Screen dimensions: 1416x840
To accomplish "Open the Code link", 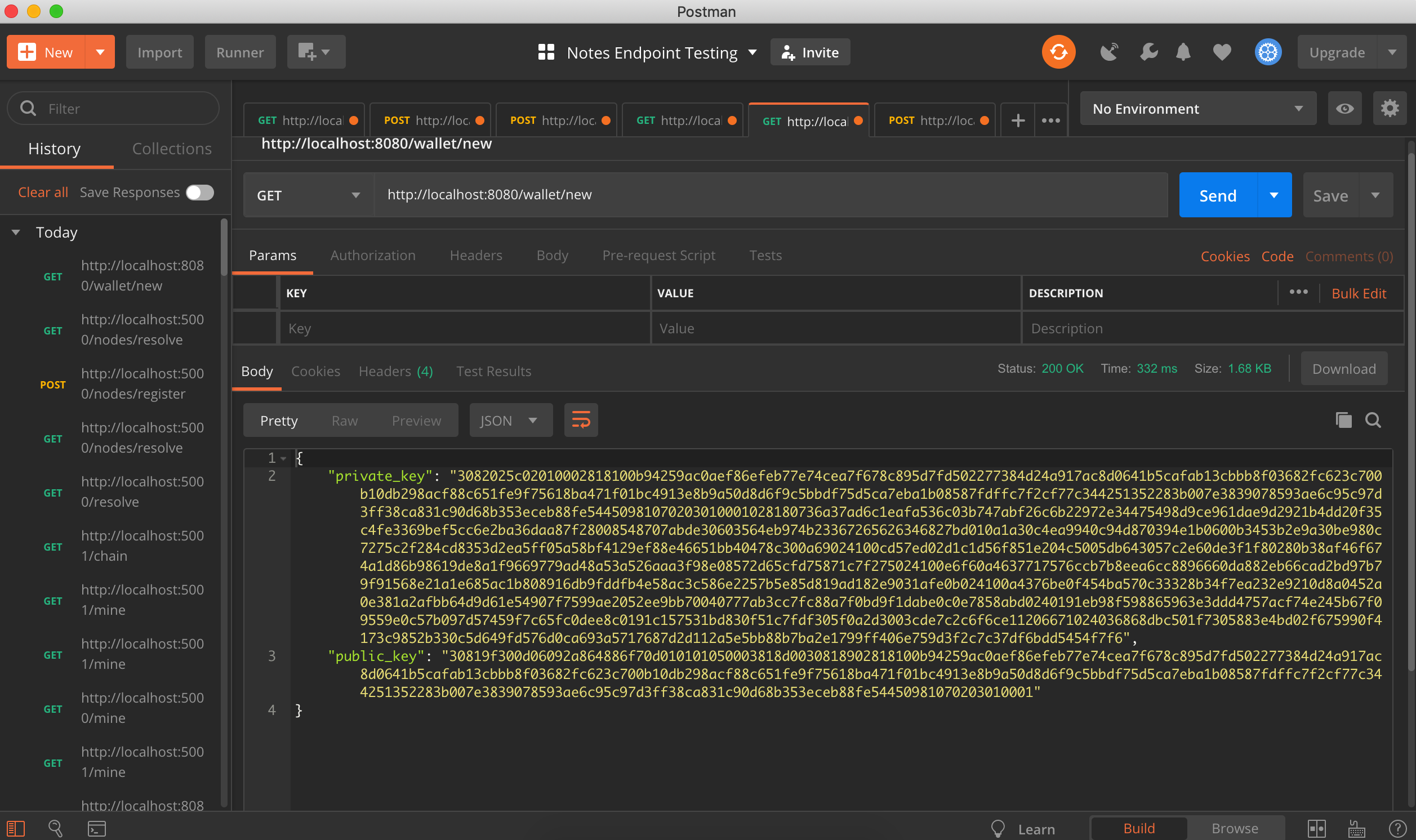I will tap(1277, 256).
